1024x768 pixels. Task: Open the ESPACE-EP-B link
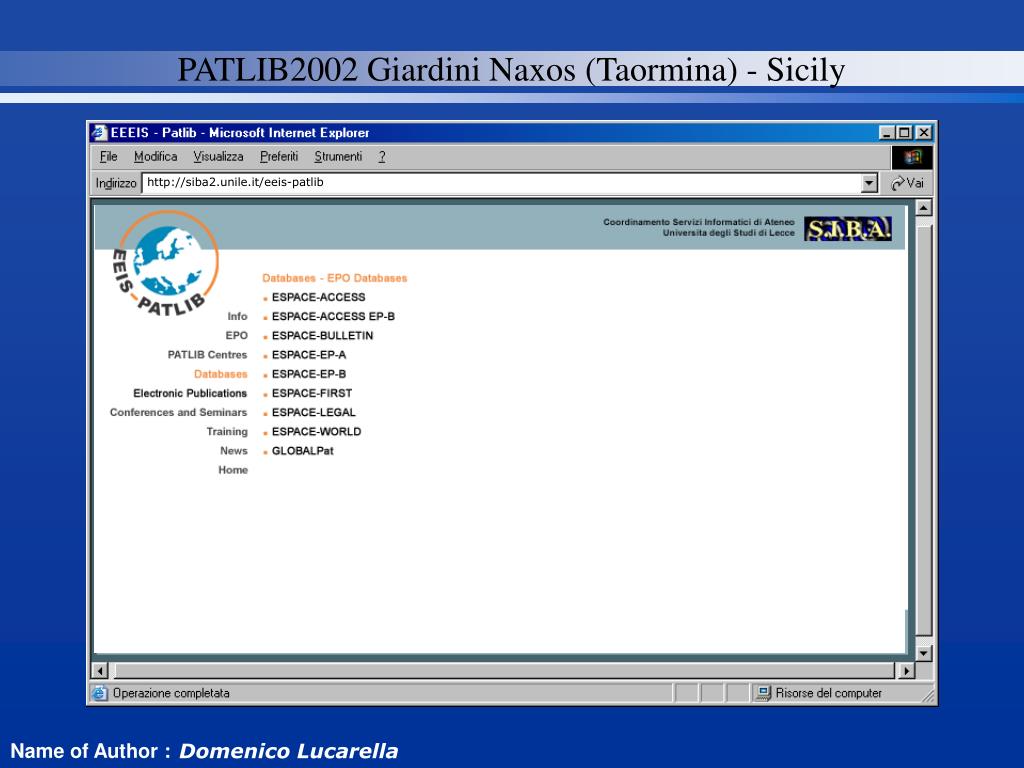click(x=309, y=374)
